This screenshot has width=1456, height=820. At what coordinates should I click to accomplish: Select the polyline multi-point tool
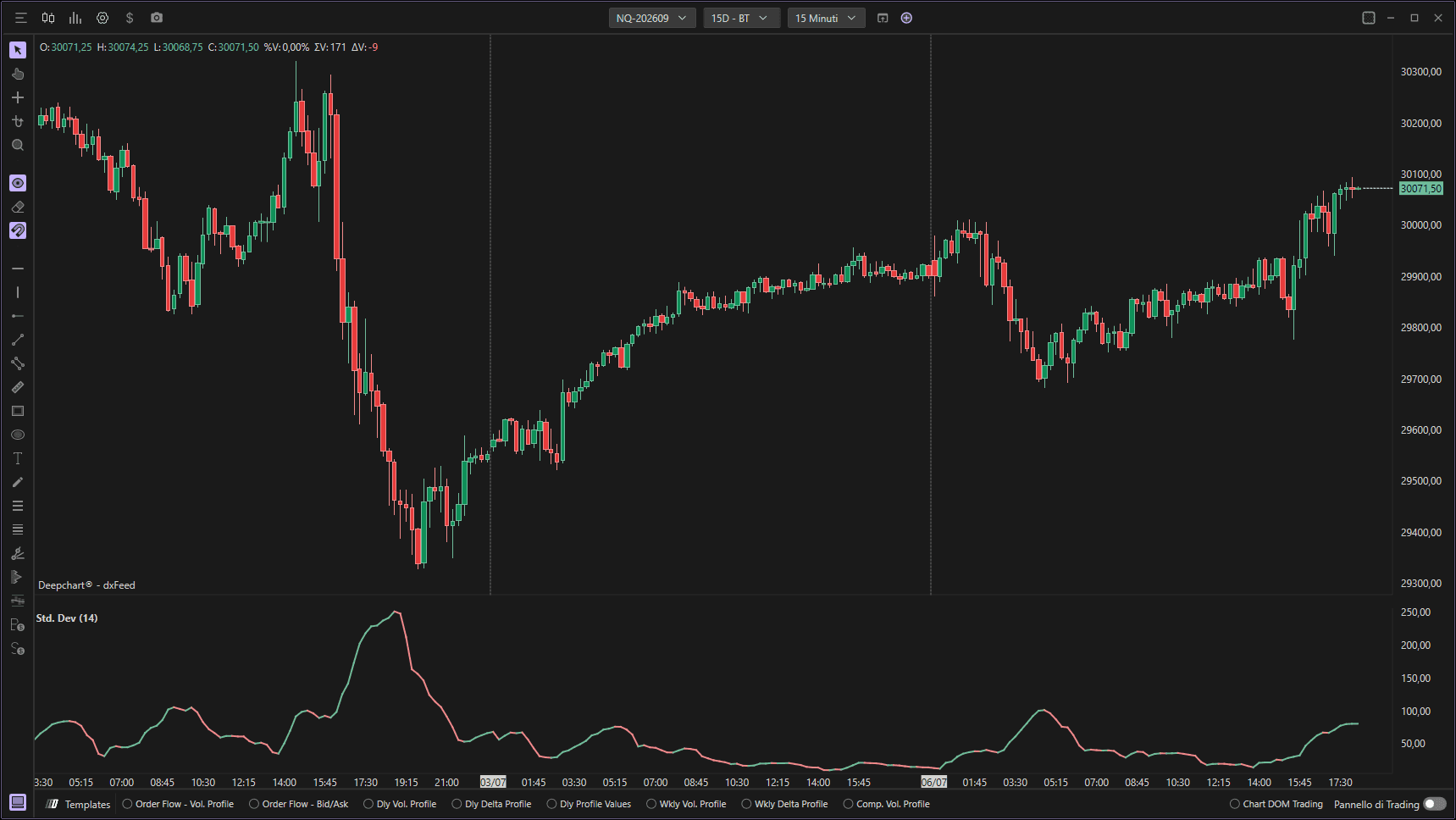coord(18,363)
